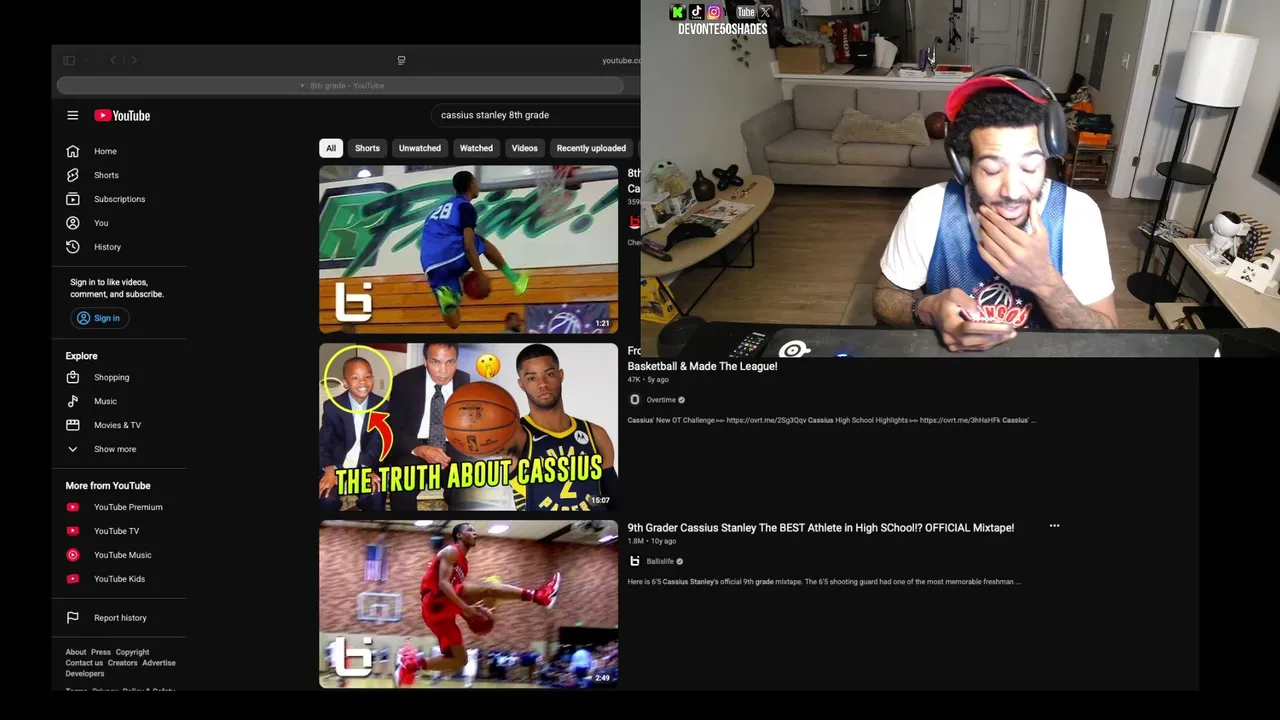
Task: Select the All filter chip
Action: click(330, 148)
